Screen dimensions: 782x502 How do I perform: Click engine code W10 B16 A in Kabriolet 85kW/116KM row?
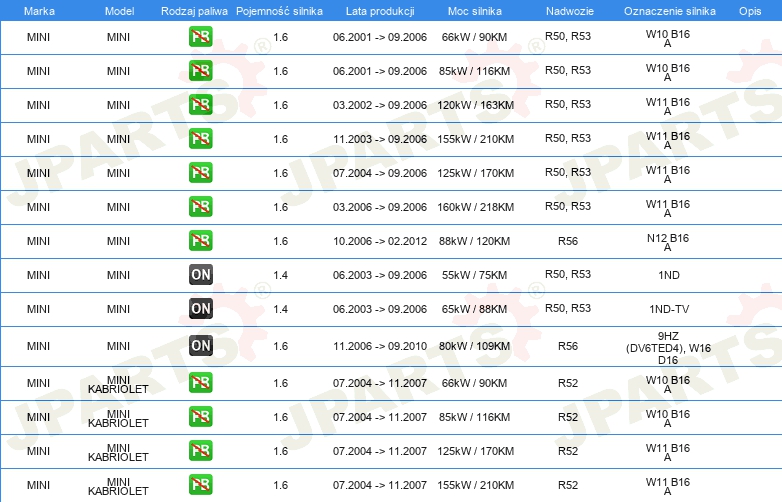[668, 418]
